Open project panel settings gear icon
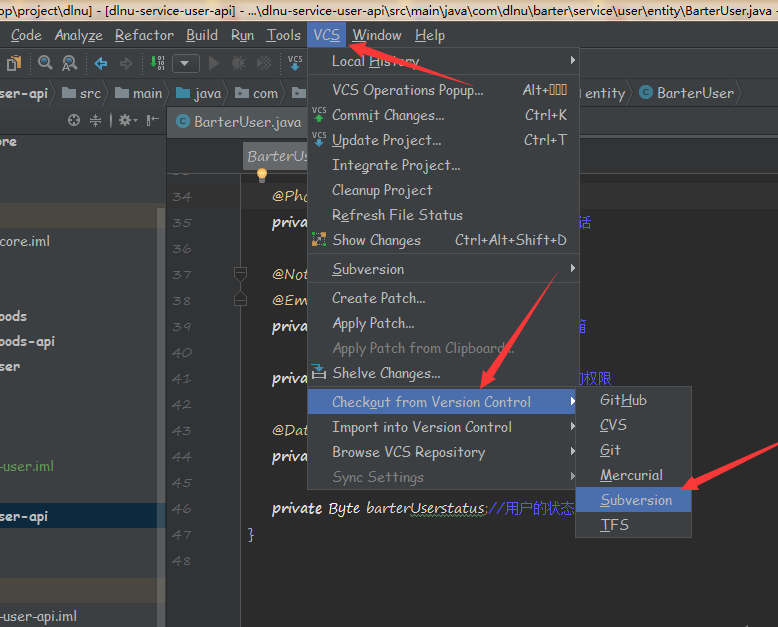The width and height of the screenshot is (778, 627). pyautogui.click(x=126, y=121)
